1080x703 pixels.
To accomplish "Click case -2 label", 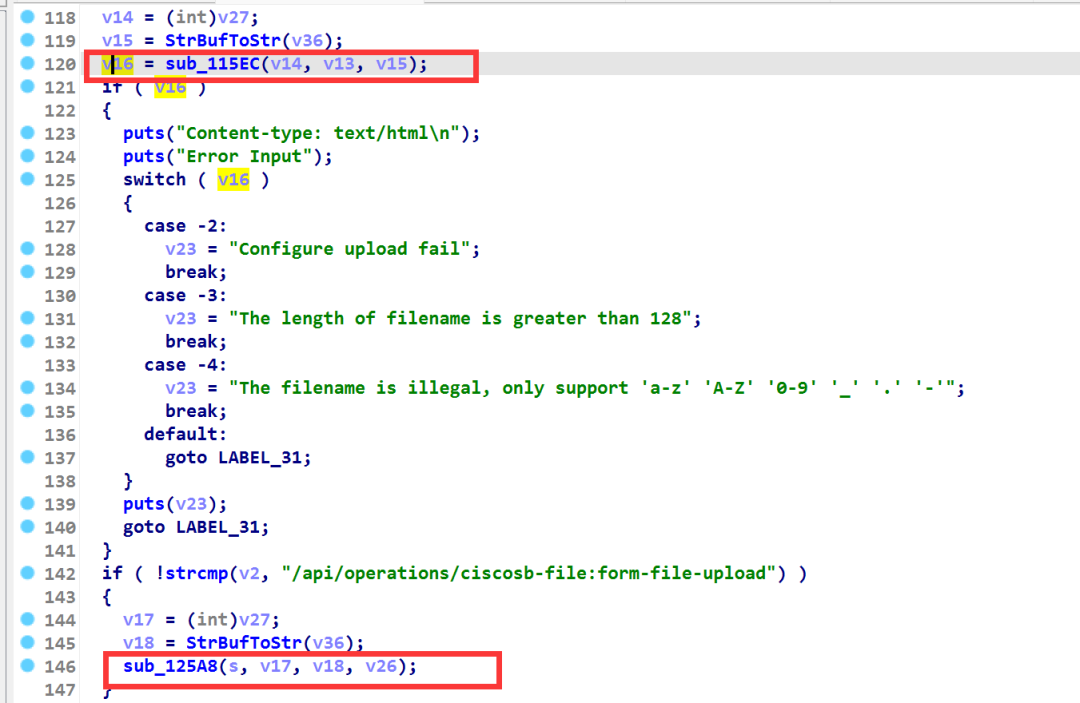I will 185,226.
